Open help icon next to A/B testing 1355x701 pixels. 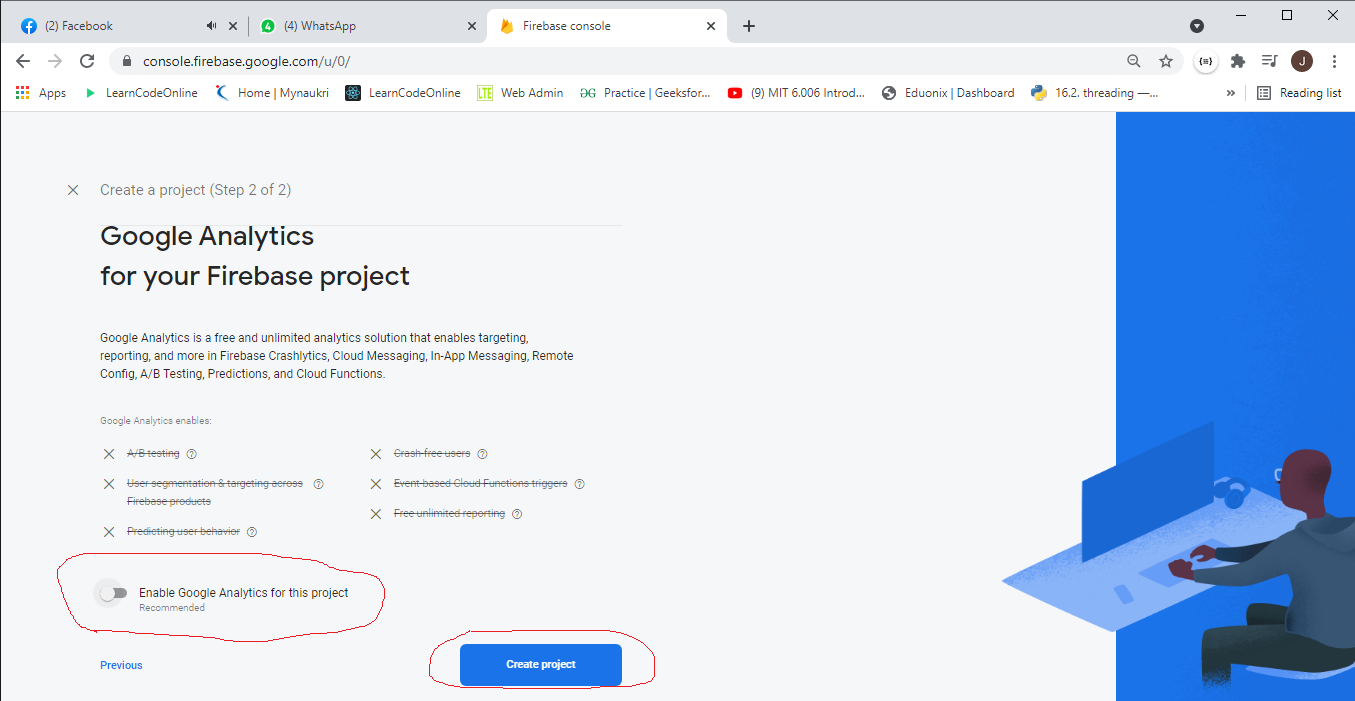pyautogui.click(x=191, y=454)
